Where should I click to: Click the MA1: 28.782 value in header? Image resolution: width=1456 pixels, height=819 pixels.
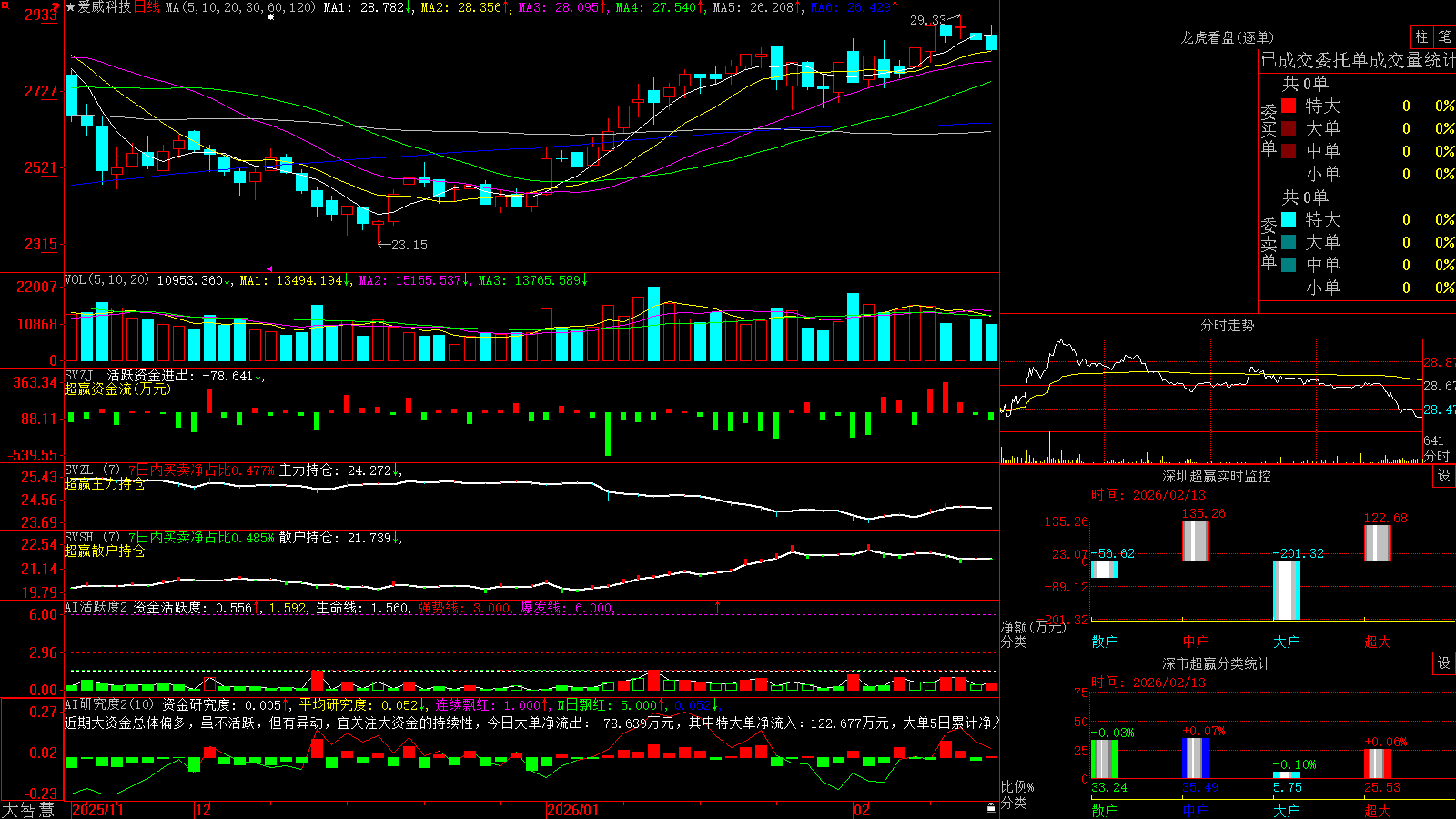tap(363, 7)
